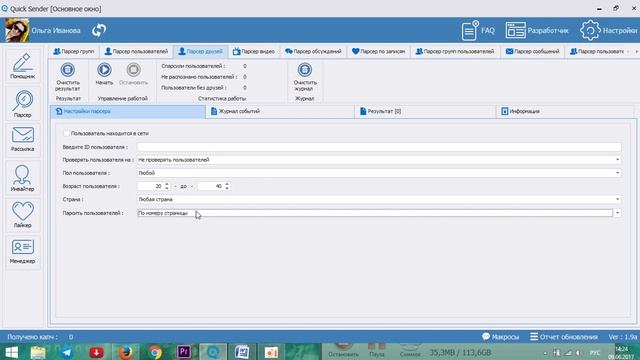Open the Парсер sidebar section
The width and height of the screenshot is (640, 360).
pyautogui.click(x=22, y=104)
